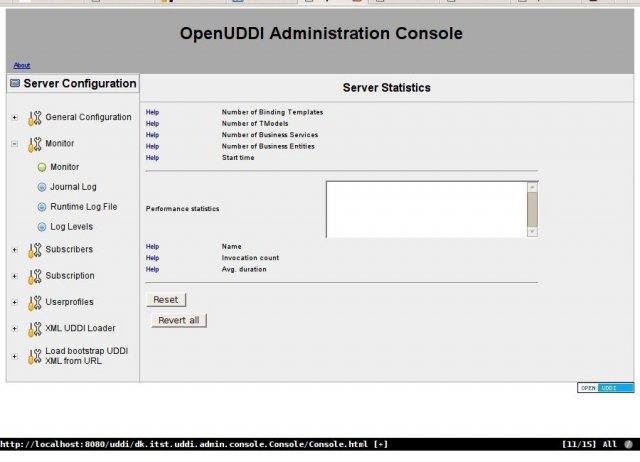Screen dimensions: 640x462
Task: Open General Configuration section
Action: tap(88, 117)
